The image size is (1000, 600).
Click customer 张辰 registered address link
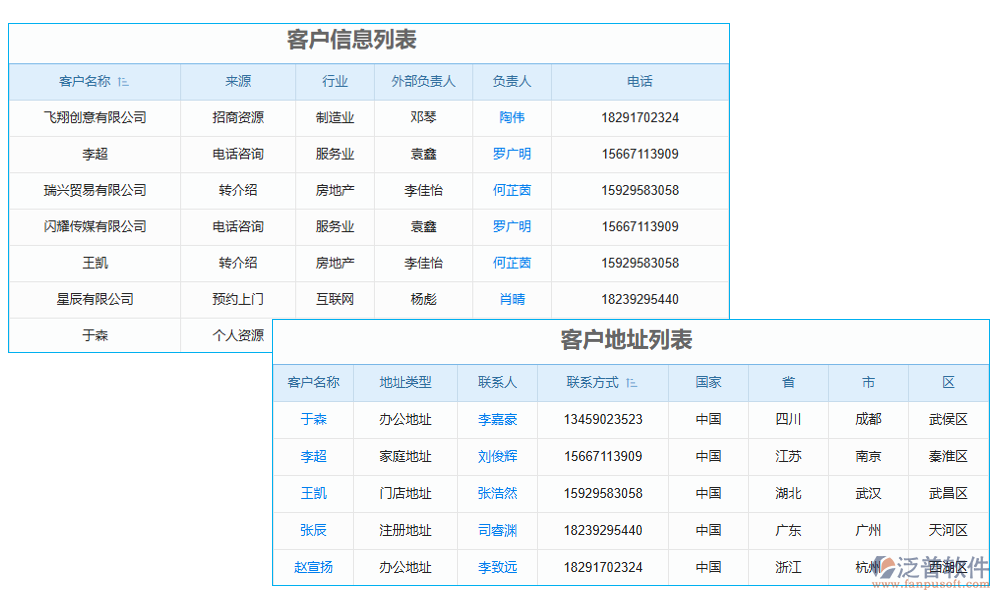coord(315,530)
